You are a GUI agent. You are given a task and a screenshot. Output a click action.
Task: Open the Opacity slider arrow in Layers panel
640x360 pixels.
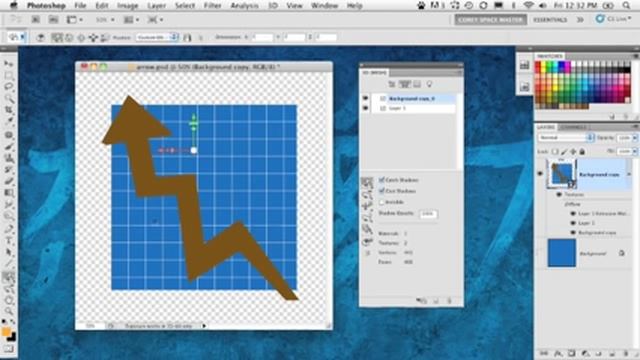point(635,138)
